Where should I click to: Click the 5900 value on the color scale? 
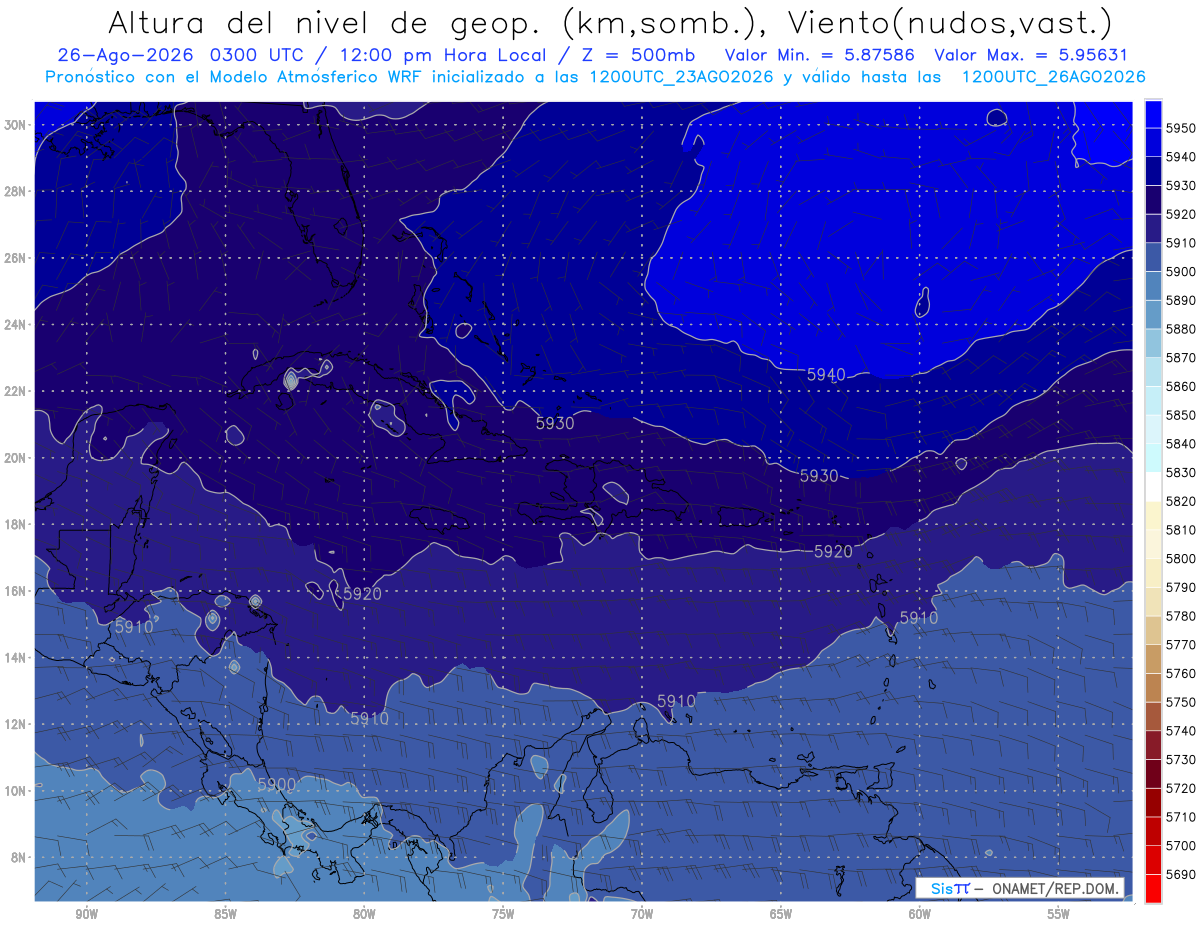1181,272
